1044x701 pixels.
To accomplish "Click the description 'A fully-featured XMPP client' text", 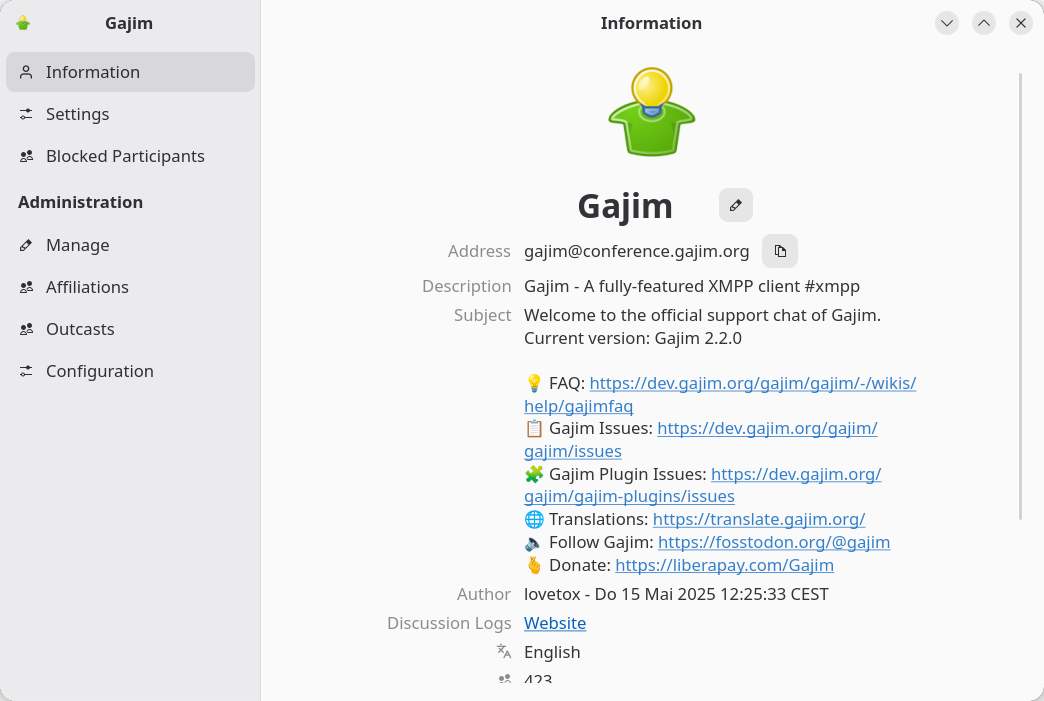I will tap(692, 286).
